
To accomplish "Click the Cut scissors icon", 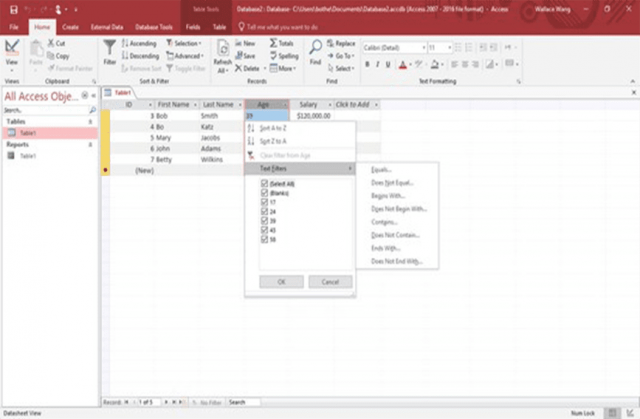I will point(50,44).
